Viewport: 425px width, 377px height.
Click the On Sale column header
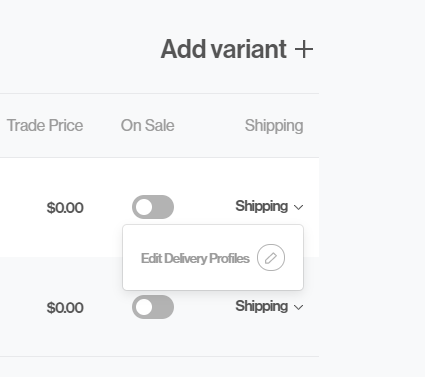point(147,126)
